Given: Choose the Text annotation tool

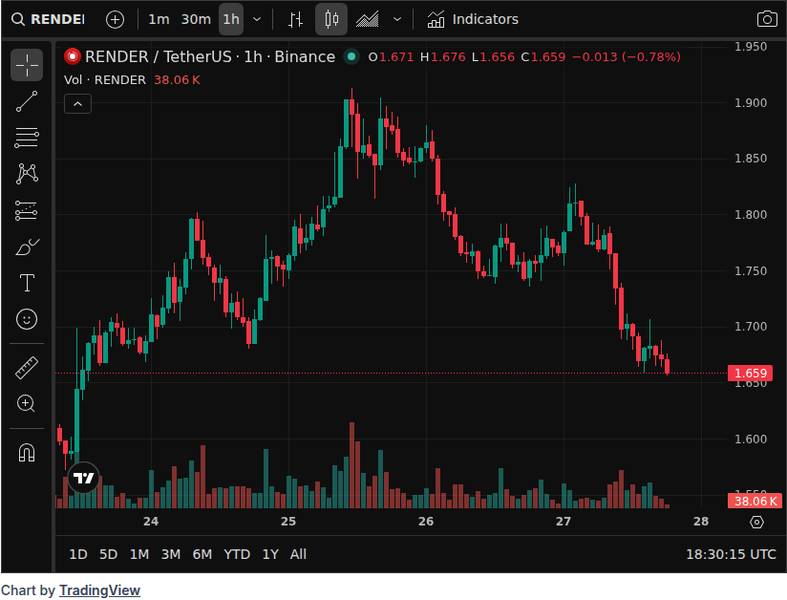Looking at the screenshot, I should coord(27,283).
